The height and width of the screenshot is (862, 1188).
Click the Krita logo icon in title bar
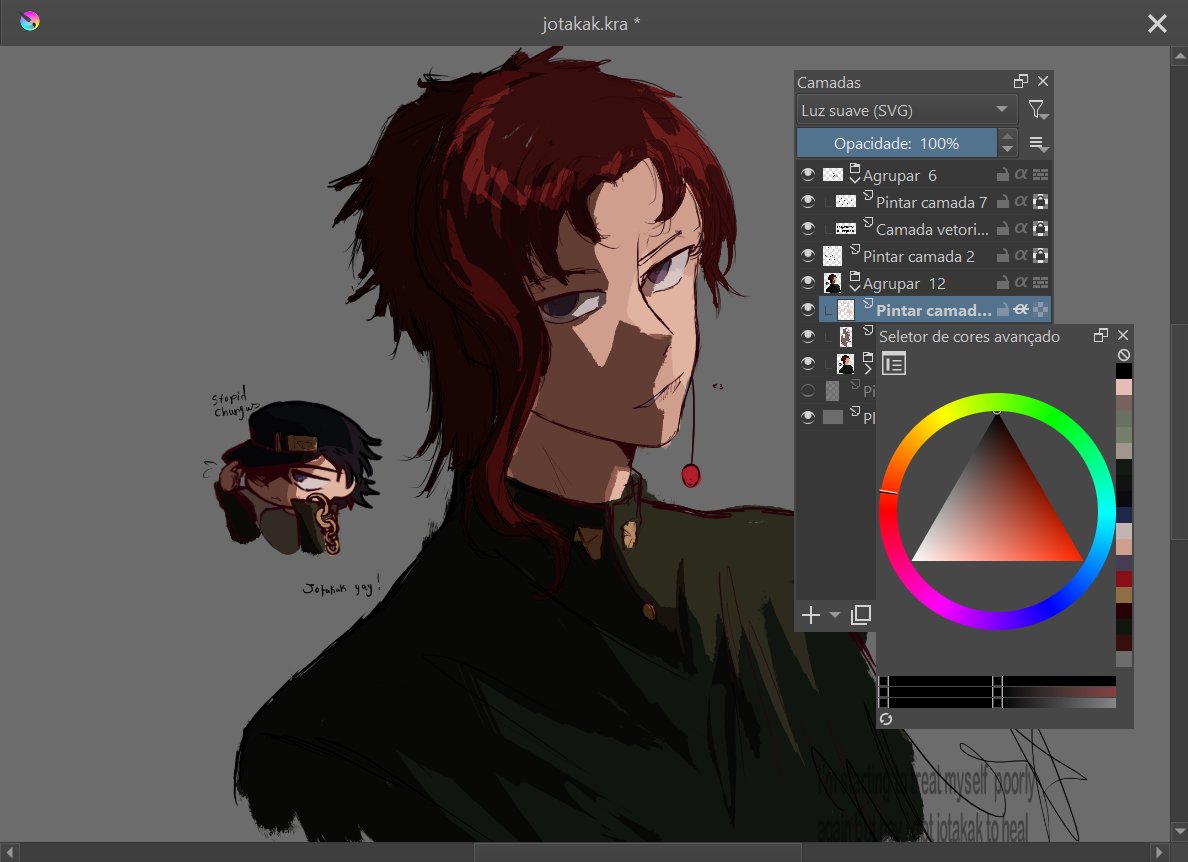[30, 21]
